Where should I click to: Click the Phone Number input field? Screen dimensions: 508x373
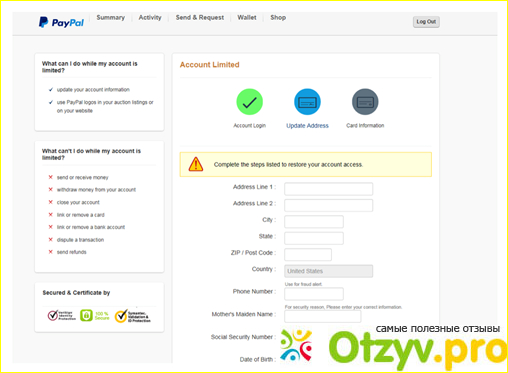pos(314,294)
